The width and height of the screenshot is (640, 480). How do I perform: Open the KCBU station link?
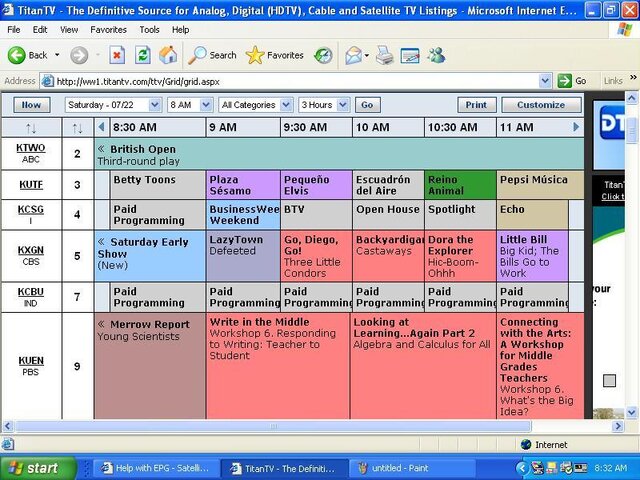click(31, 292)
